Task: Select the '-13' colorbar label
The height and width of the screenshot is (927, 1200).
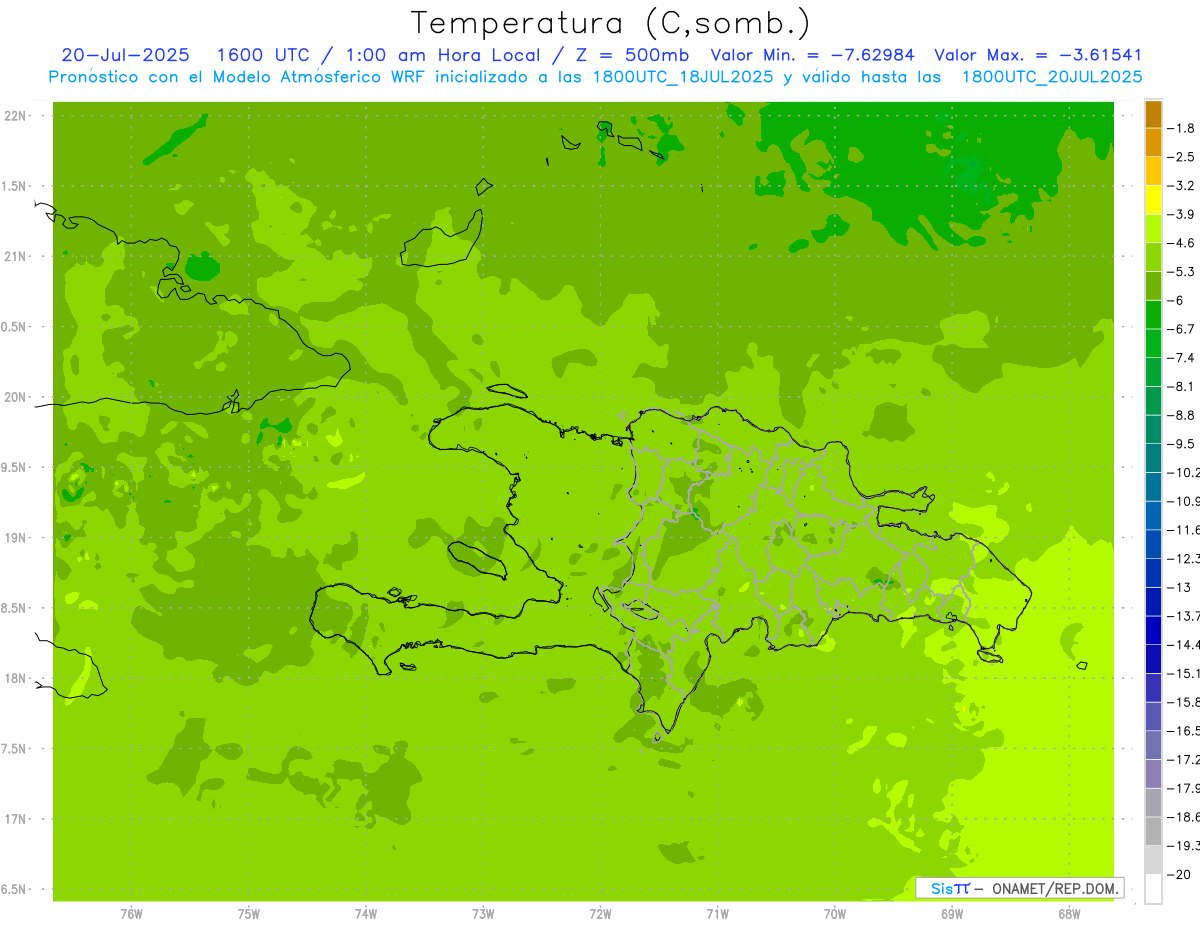Action: [x=1180, y=587]
